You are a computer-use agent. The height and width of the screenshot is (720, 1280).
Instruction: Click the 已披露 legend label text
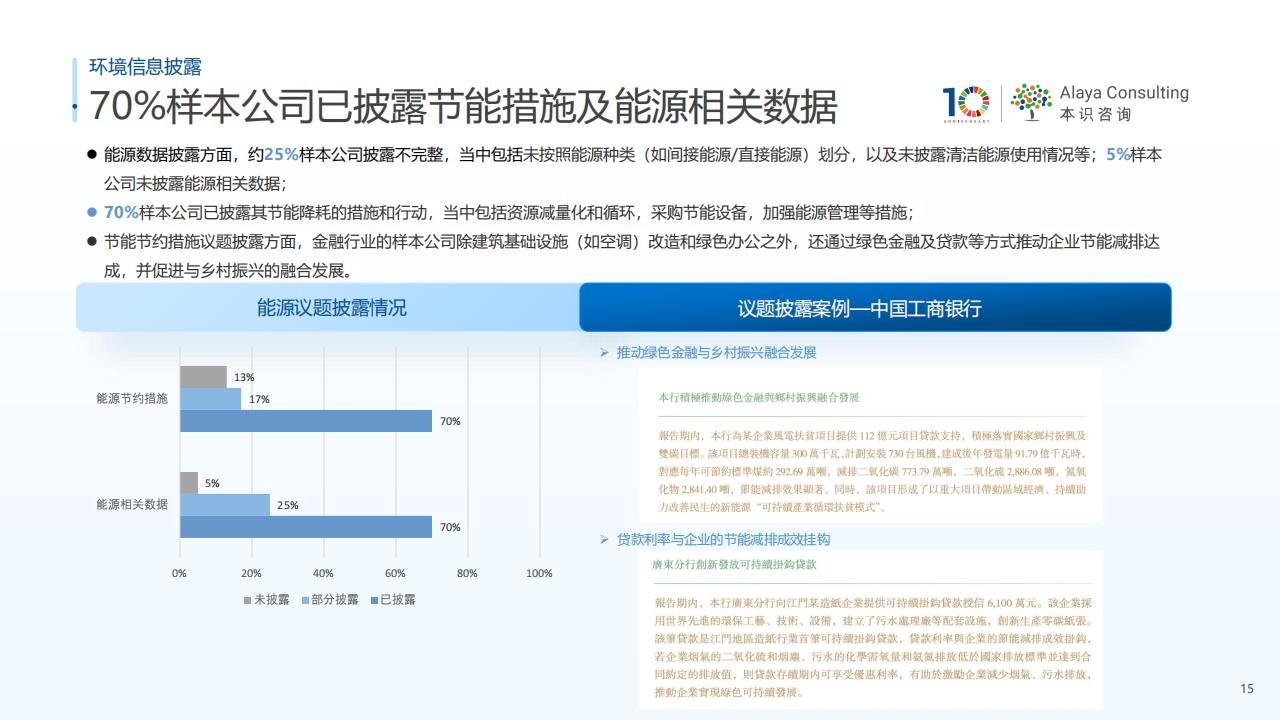[397, 600]
